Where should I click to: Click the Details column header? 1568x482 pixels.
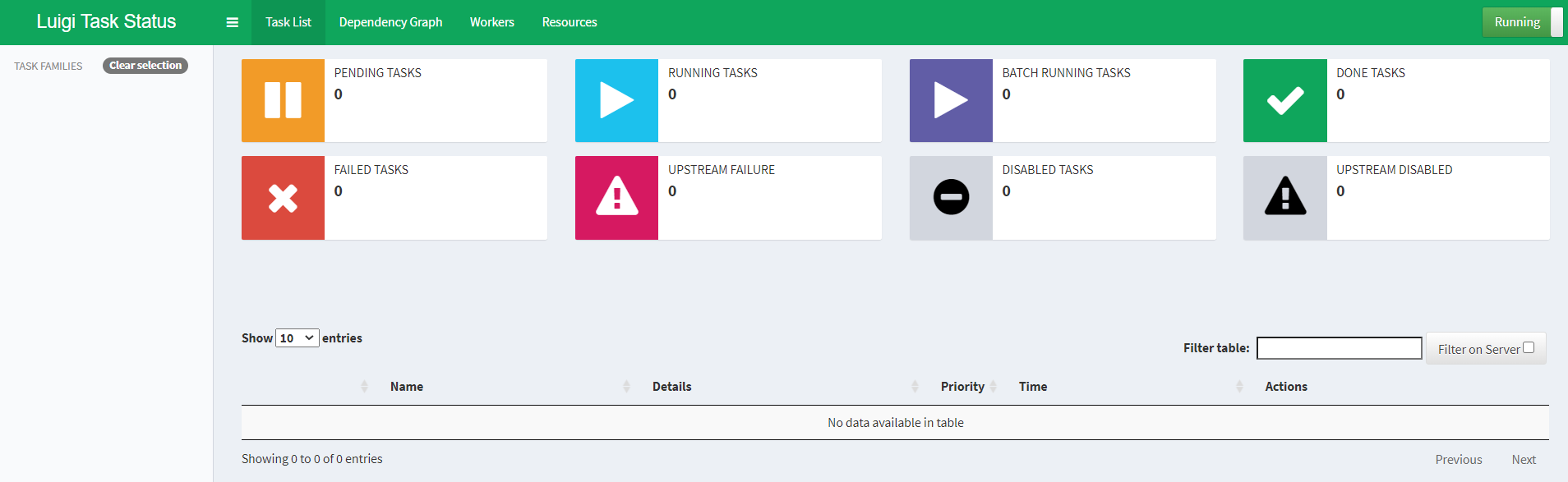[x=671, y=387]
